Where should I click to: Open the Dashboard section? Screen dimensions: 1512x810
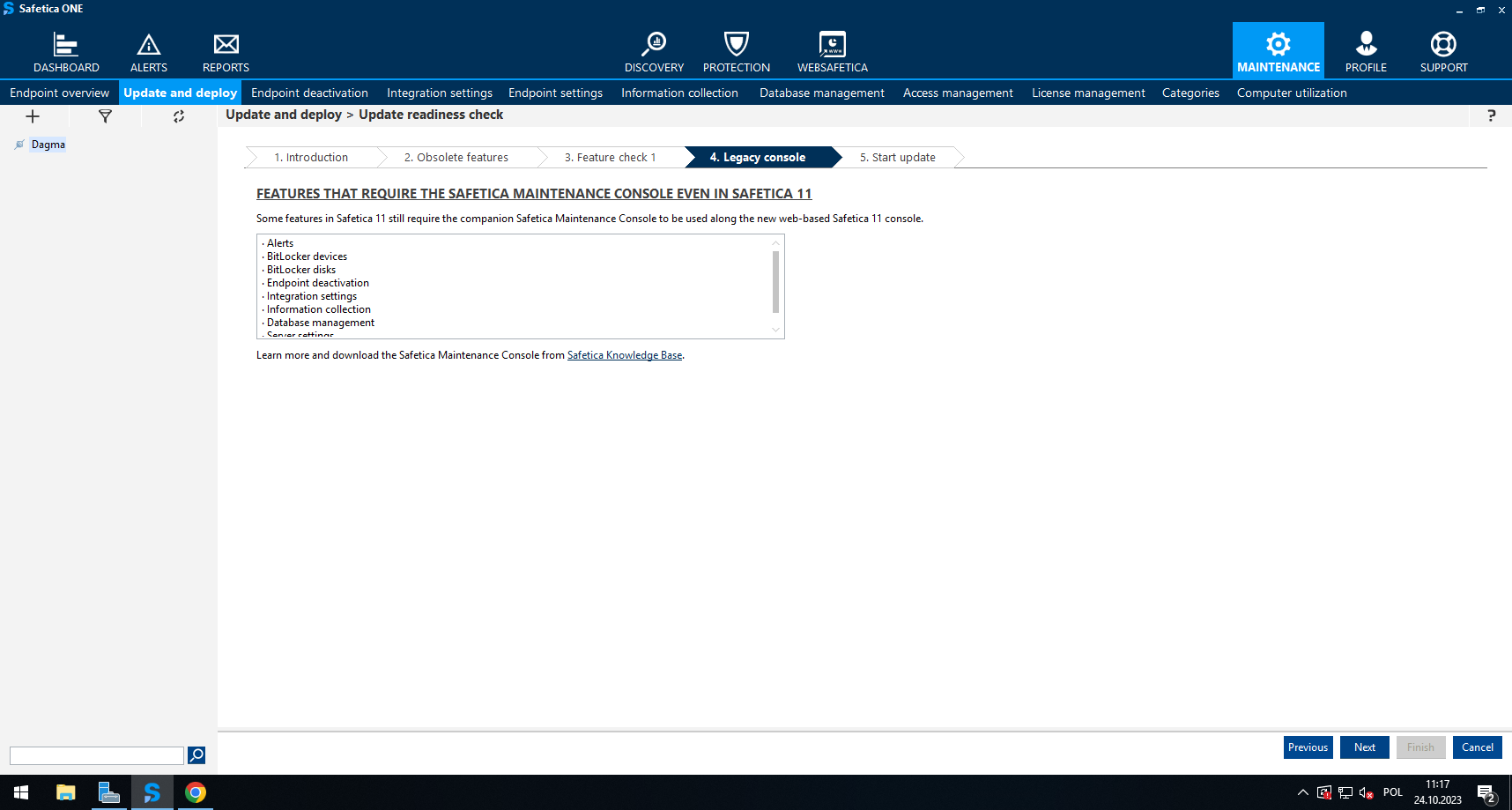[x=66, y=52]
